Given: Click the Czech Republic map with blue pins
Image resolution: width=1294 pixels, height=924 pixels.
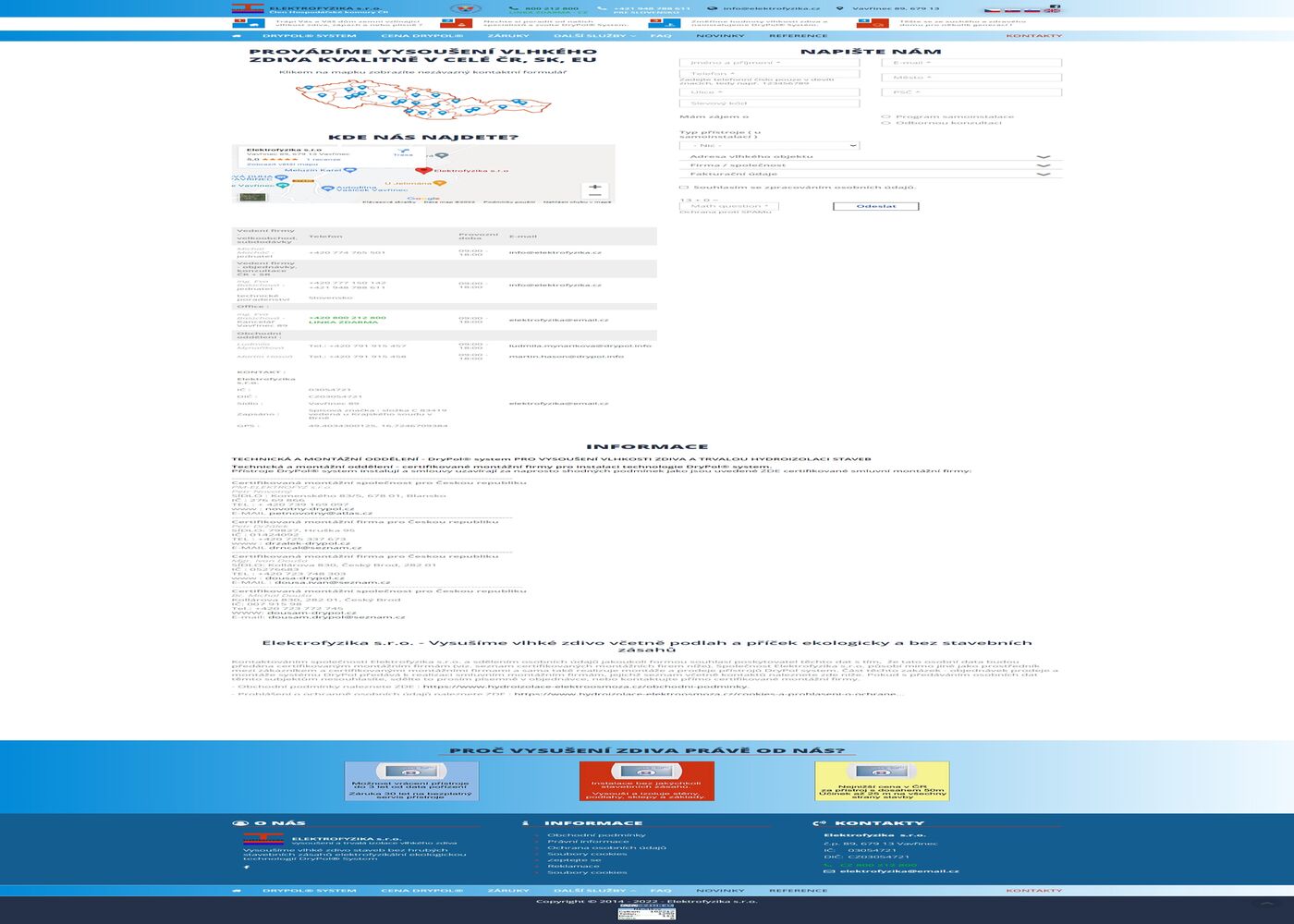Looking at the screenshot, I should (424, 98).
